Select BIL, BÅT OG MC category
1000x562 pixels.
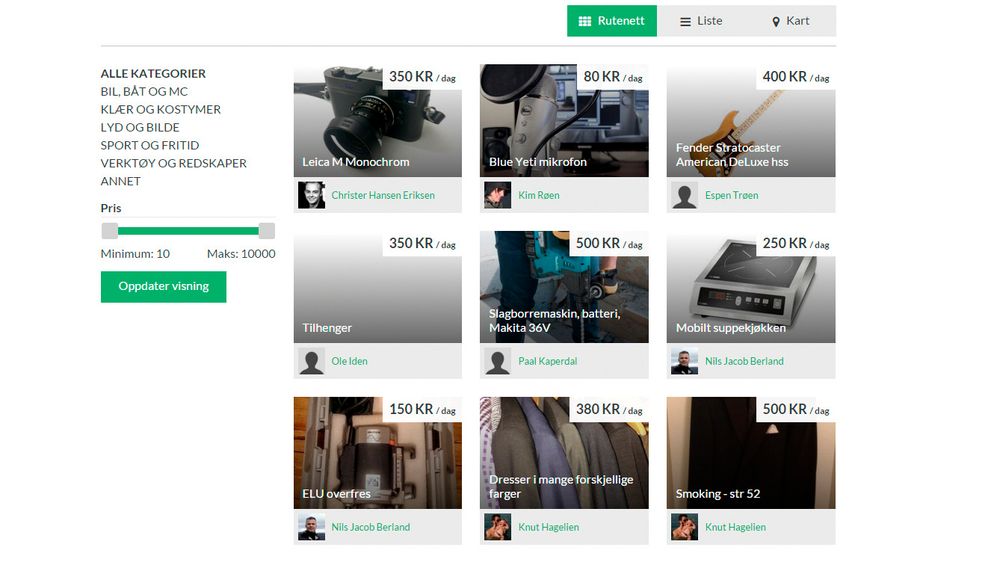click(x=144, y=91)
